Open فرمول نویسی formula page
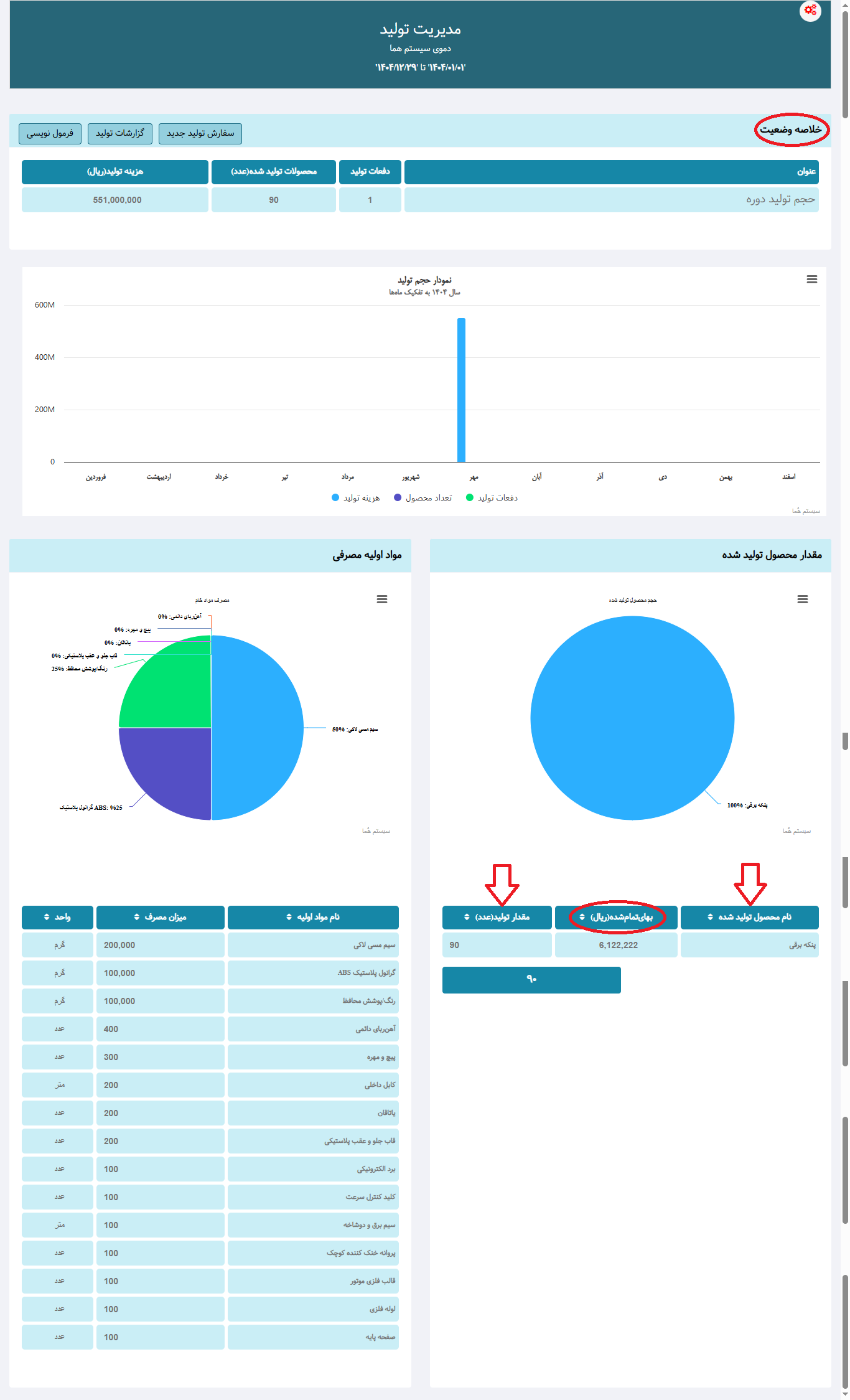This screenshot has height=1400, width=850. point(50,133)
